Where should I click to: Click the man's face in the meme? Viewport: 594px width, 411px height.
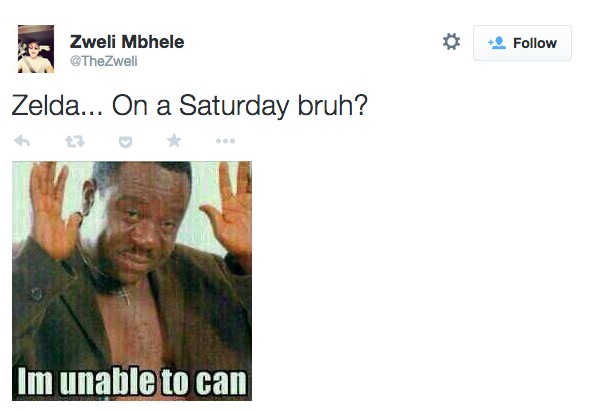(145, 222)
